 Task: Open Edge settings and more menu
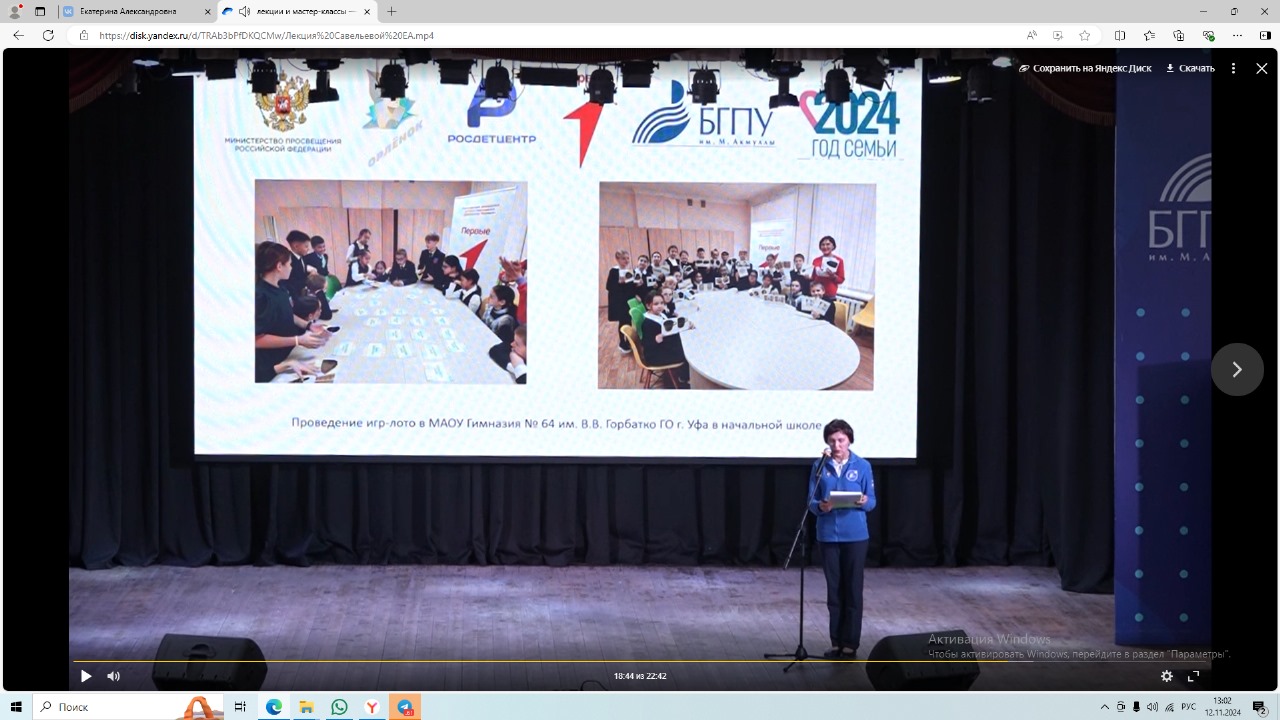[x=1237, y=35]
